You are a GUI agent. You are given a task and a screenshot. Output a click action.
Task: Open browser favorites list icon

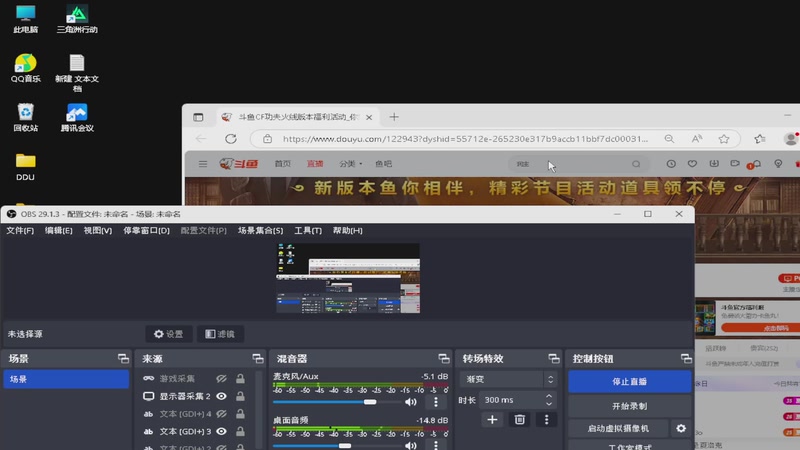point(760,139)
